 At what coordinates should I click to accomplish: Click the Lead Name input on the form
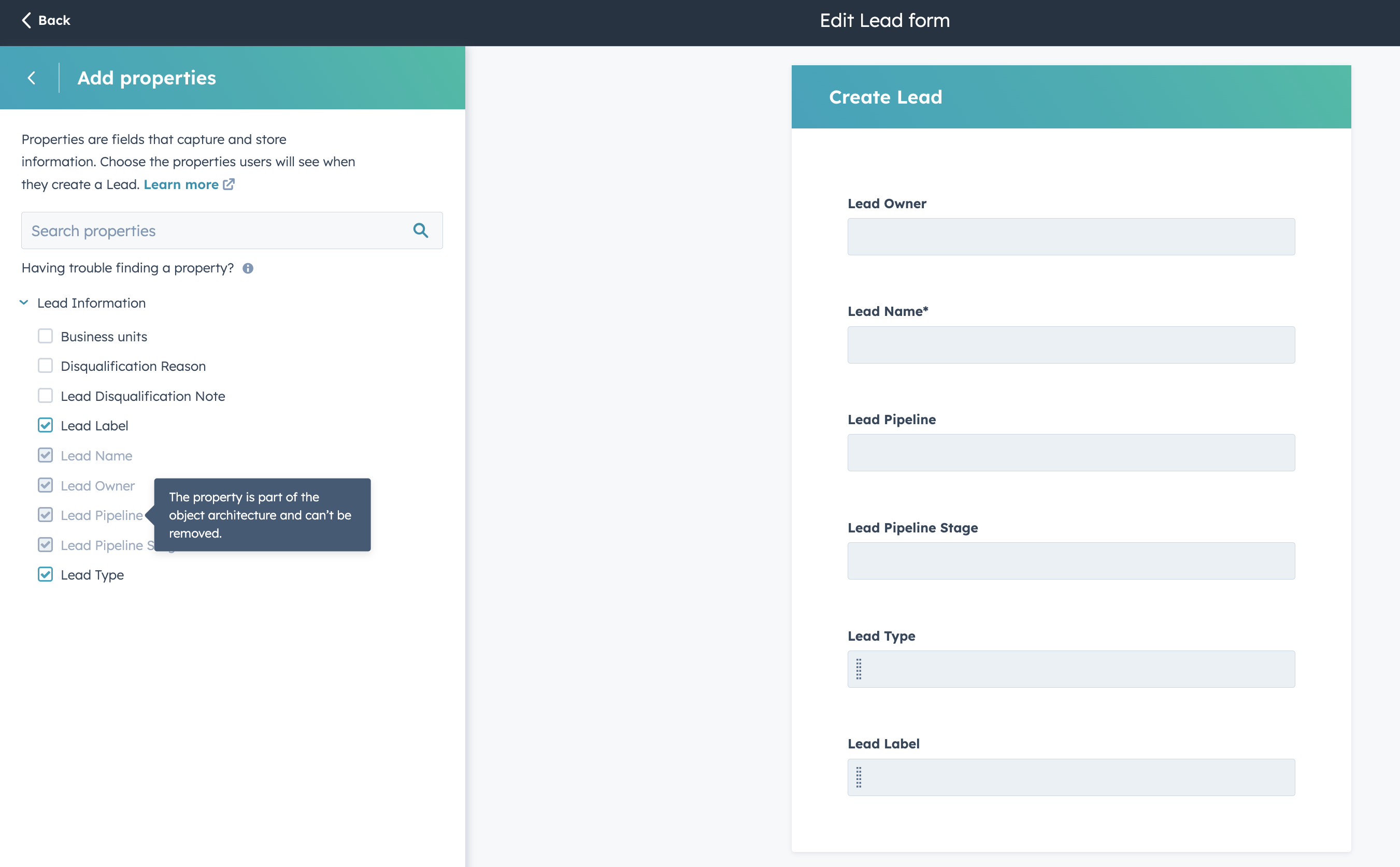coord(1070,344)
